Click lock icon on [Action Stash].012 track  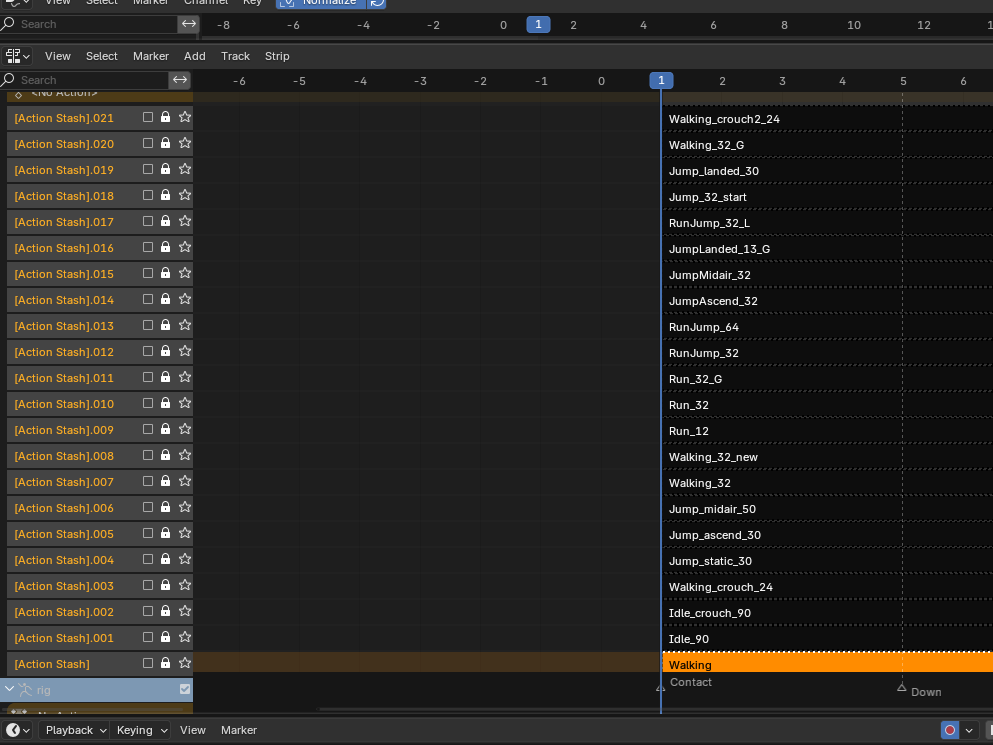pos(166,352)
